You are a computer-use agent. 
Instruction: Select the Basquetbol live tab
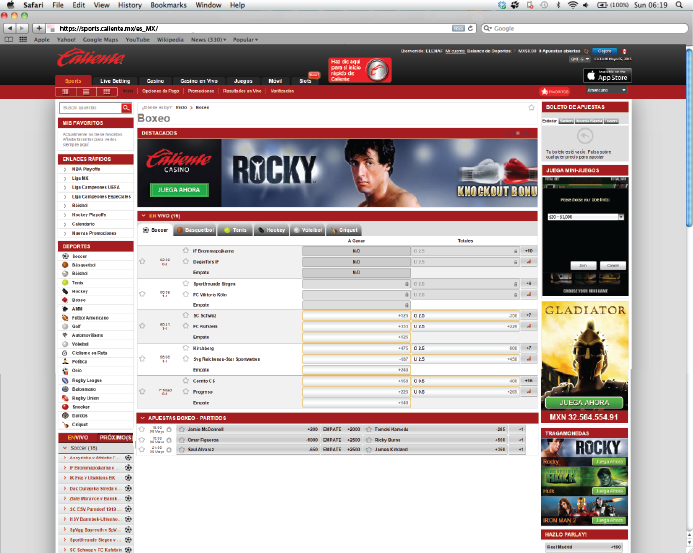click(x=195, y=230)
